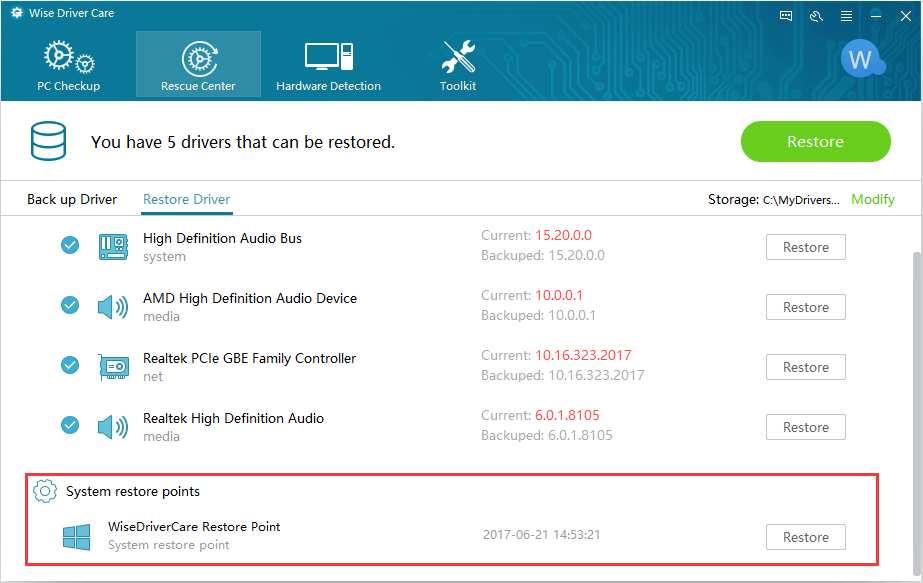Click current version 6.0.1.8105
Viewport: 923px width, 583px height.
pyautogui.click(x=567, y=416)
